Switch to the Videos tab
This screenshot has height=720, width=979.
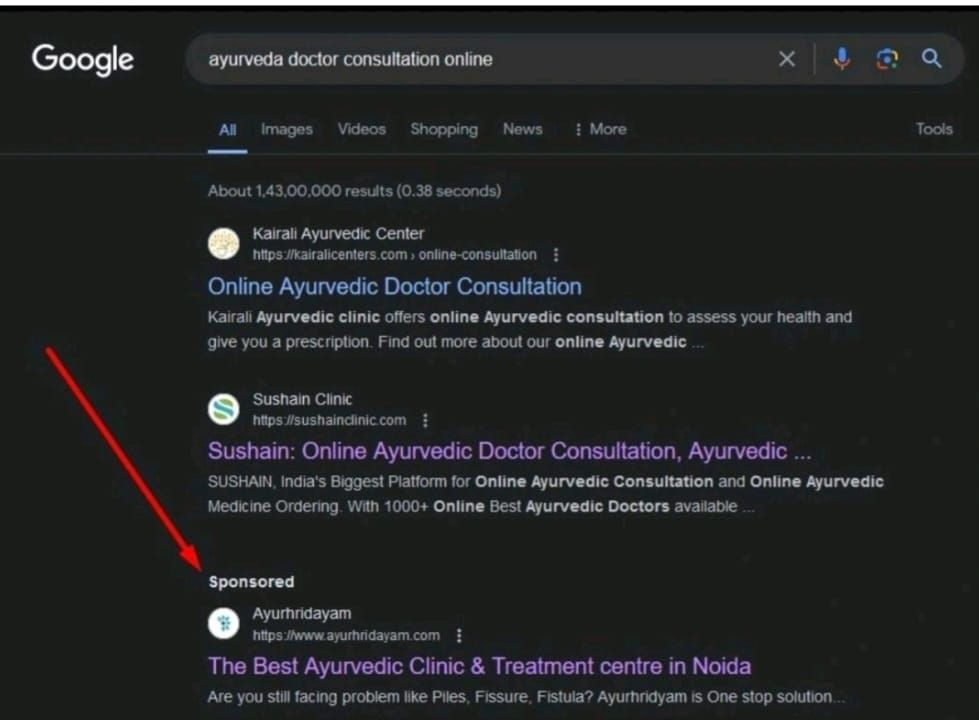362,129
